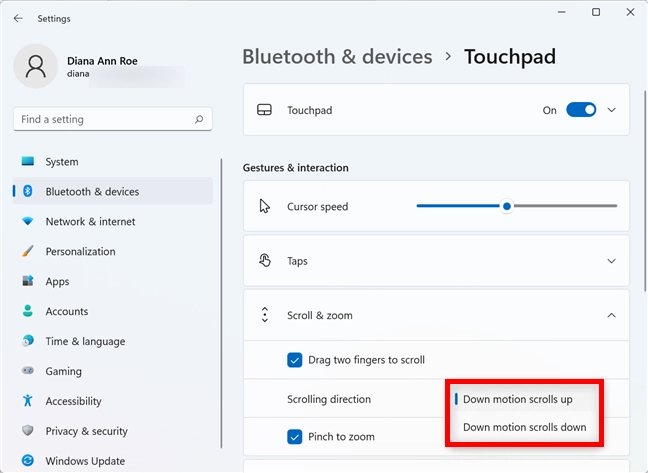Uncheck Drag two fingers to scroll
The image size is (648, 473).
pos(295,360)
